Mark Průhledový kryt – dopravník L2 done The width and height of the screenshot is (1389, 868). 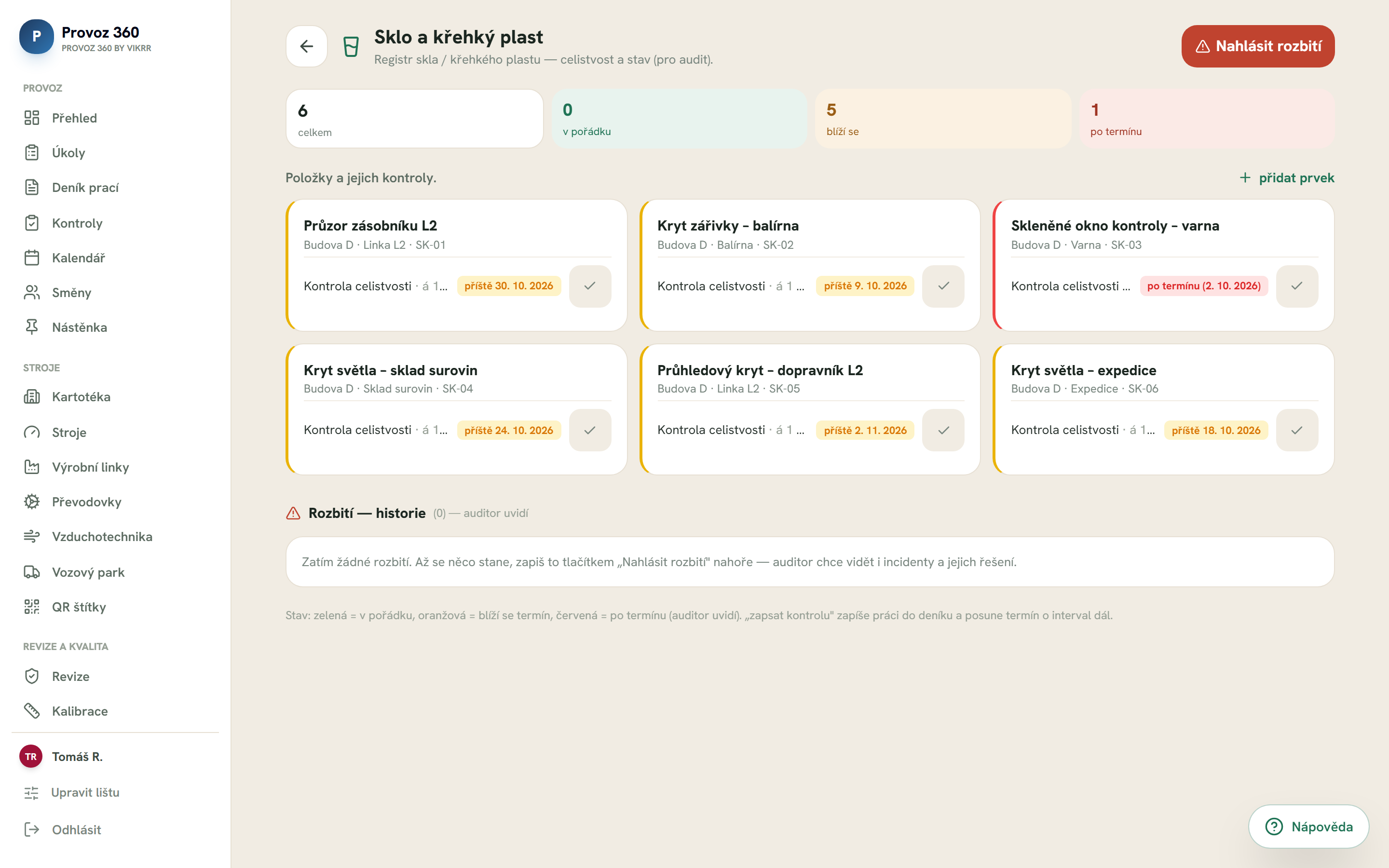(943, 430)
